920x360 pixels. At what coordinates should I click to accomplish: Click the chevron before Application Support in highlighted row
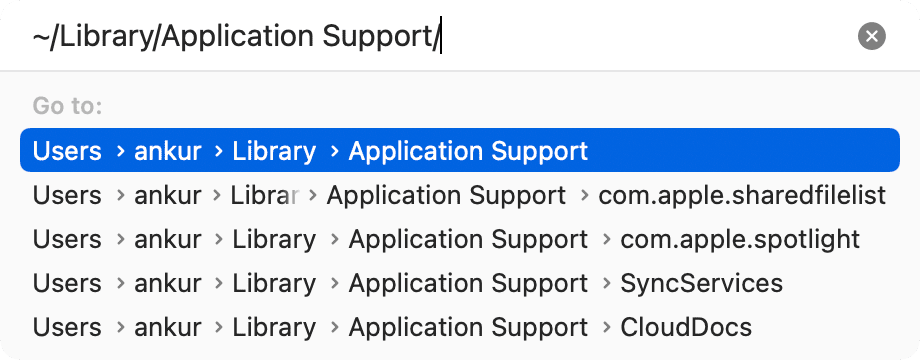pyautogui.click(x=335, y=151)
